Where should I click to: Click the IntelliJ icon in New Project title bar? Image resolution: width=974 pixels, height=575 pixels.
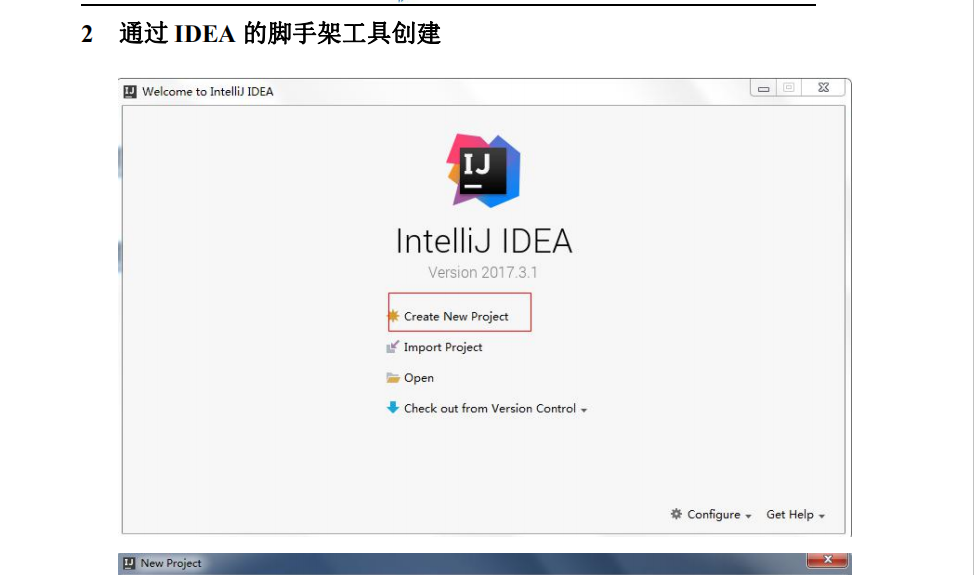pos(129,563)
